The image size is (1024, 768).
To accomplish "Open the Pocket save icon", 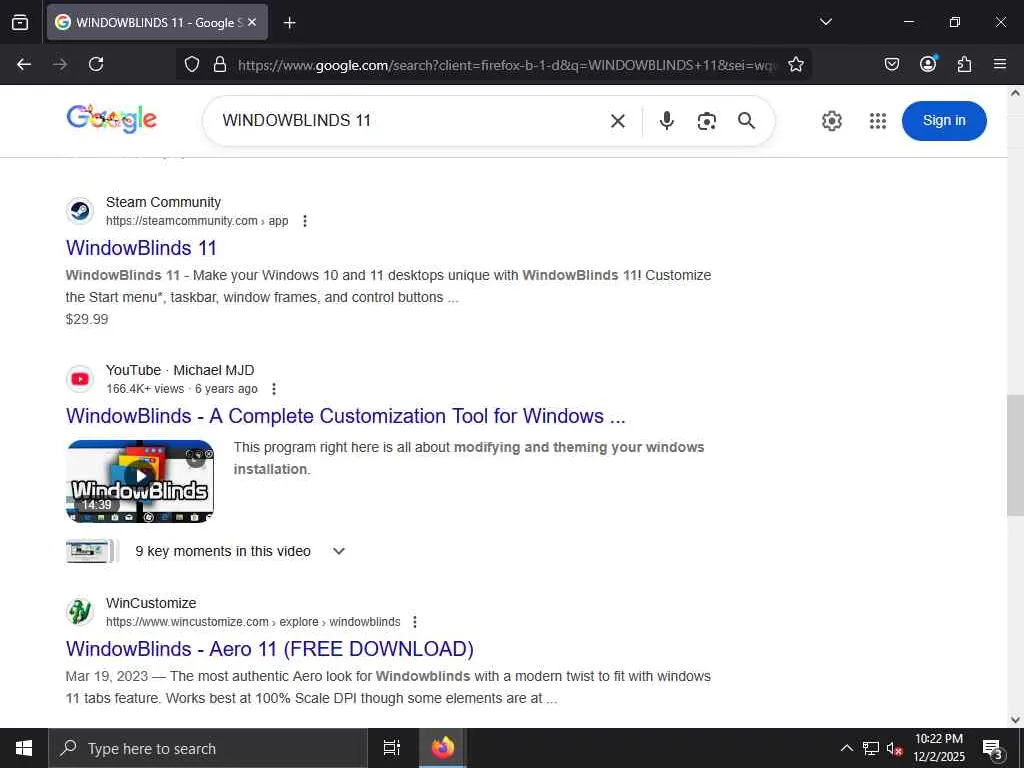I will tap(891, 64).
